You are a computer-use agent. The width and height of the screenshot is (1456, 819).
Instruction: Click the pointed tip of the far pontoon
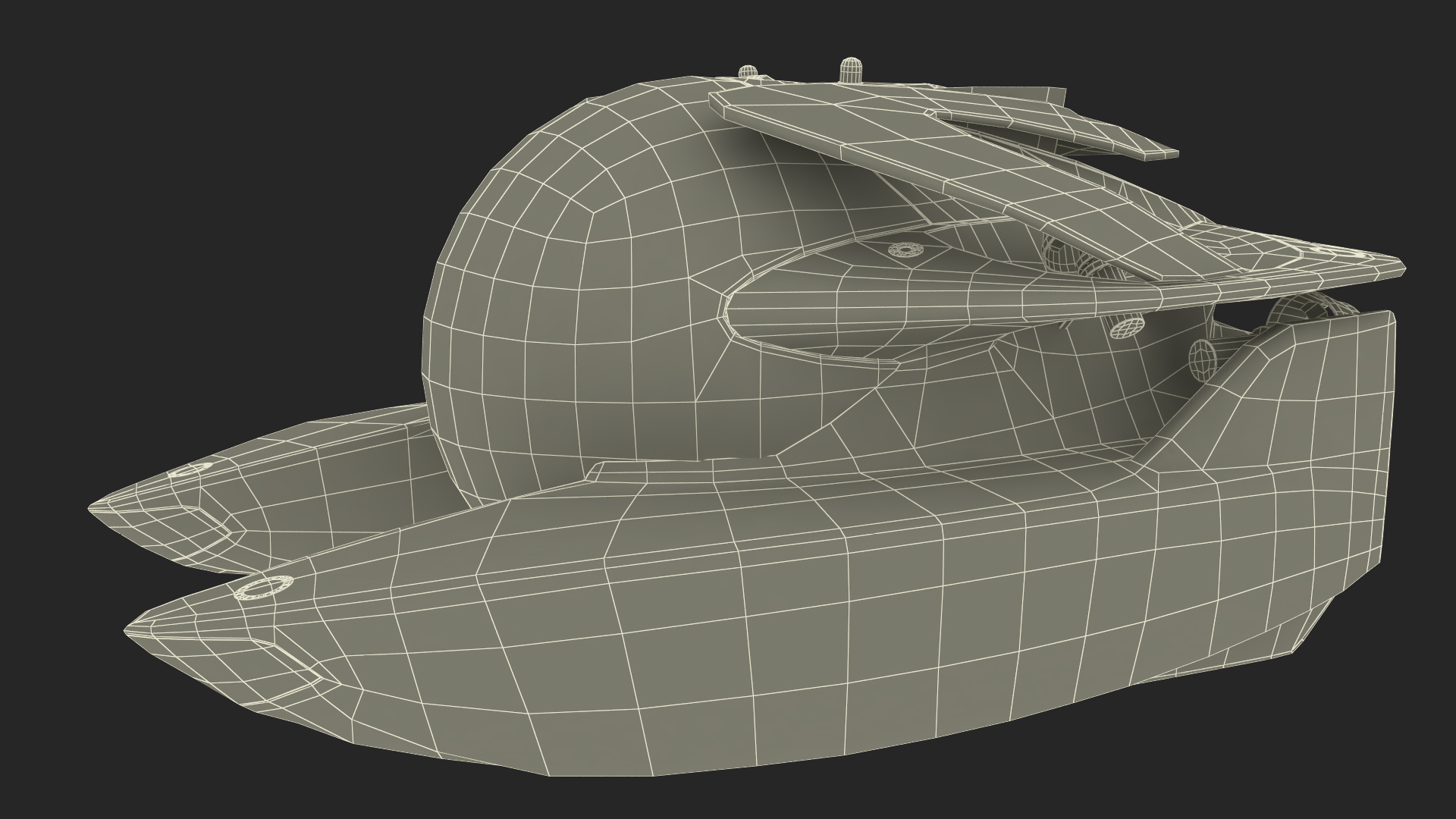[91, 508]
